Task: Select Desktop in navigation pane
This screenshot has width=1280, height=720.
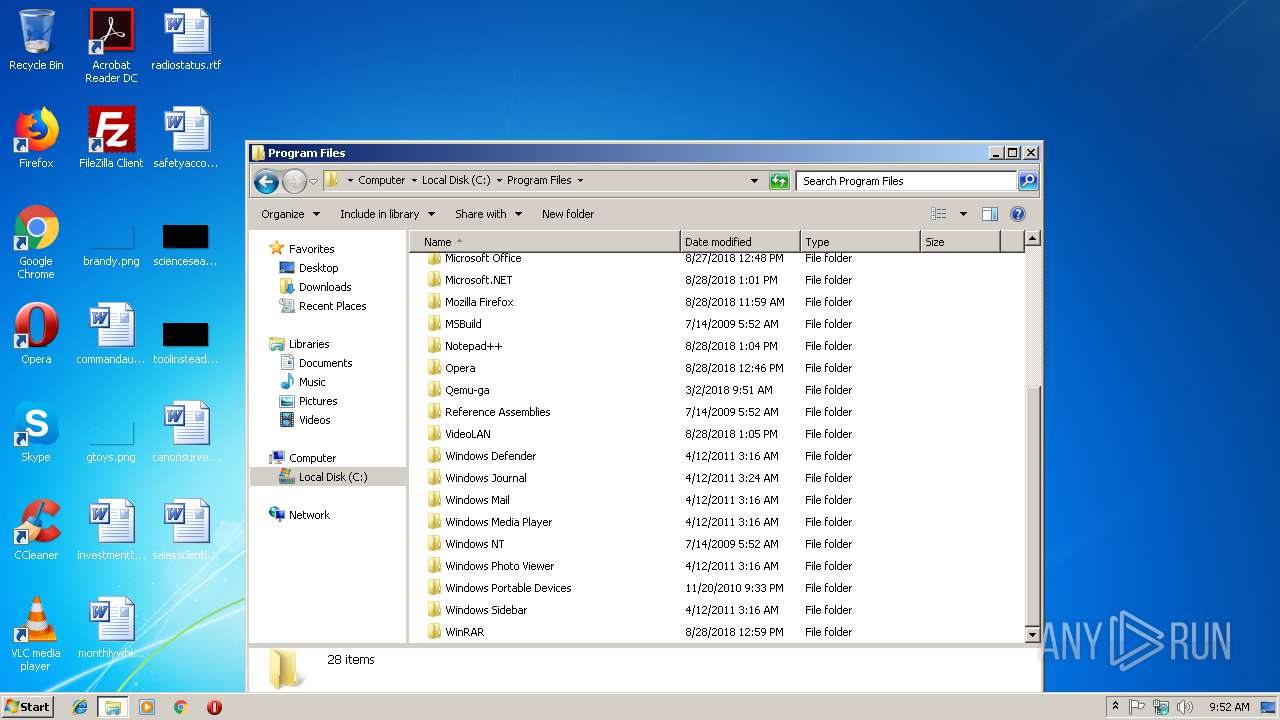Action: click(318, 268)
